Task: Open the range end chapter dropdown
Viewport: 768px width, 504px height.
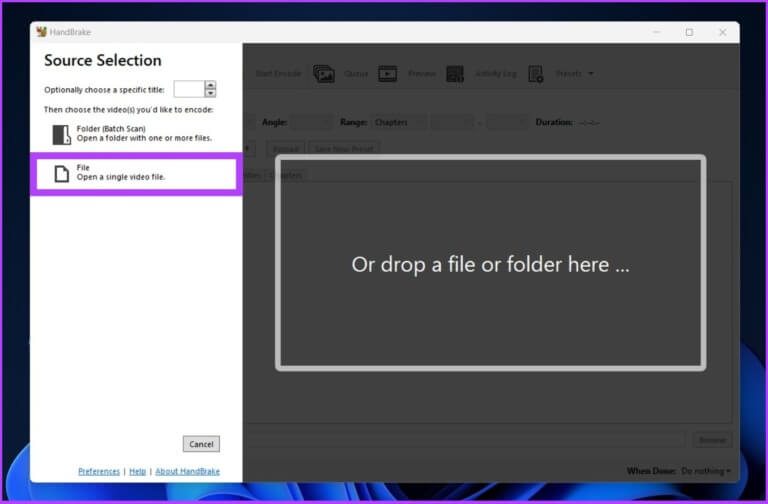Action: point(508,122)
